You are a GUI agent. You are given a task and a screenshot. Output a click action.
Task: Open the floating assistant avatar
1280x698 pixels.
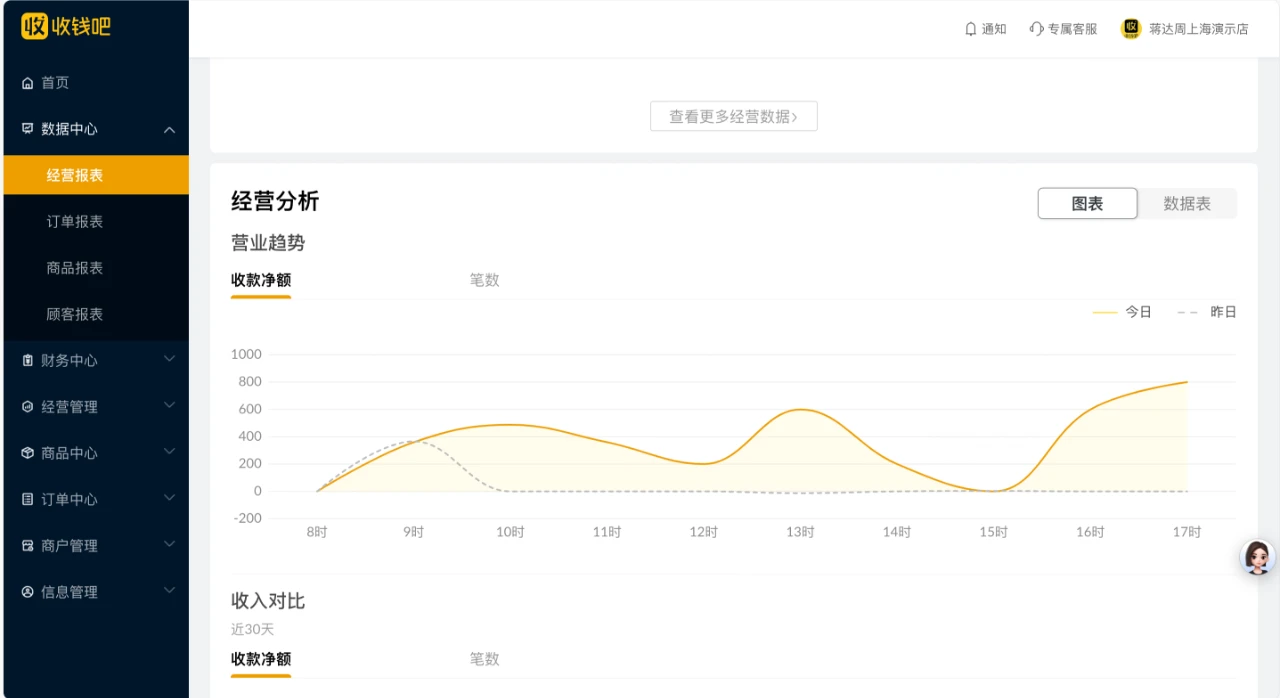[1257, 557]
